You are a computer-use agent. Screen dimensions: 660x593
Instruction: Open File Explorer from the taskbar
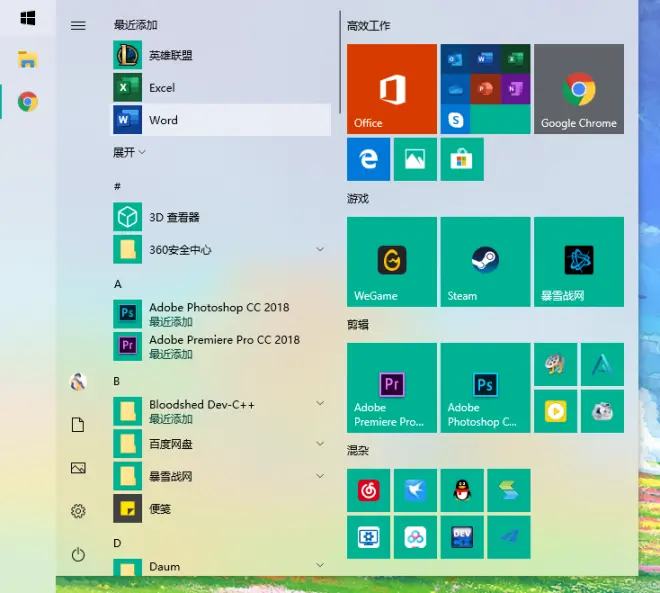28,59
